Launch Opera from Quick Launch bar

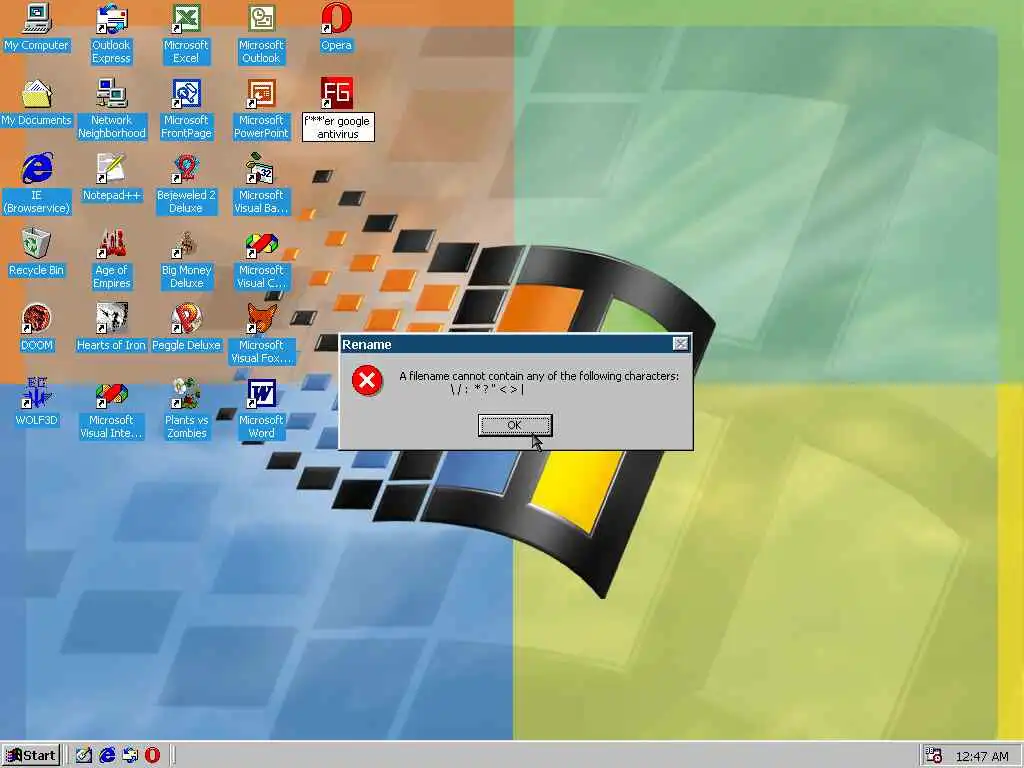pos(152,756)
